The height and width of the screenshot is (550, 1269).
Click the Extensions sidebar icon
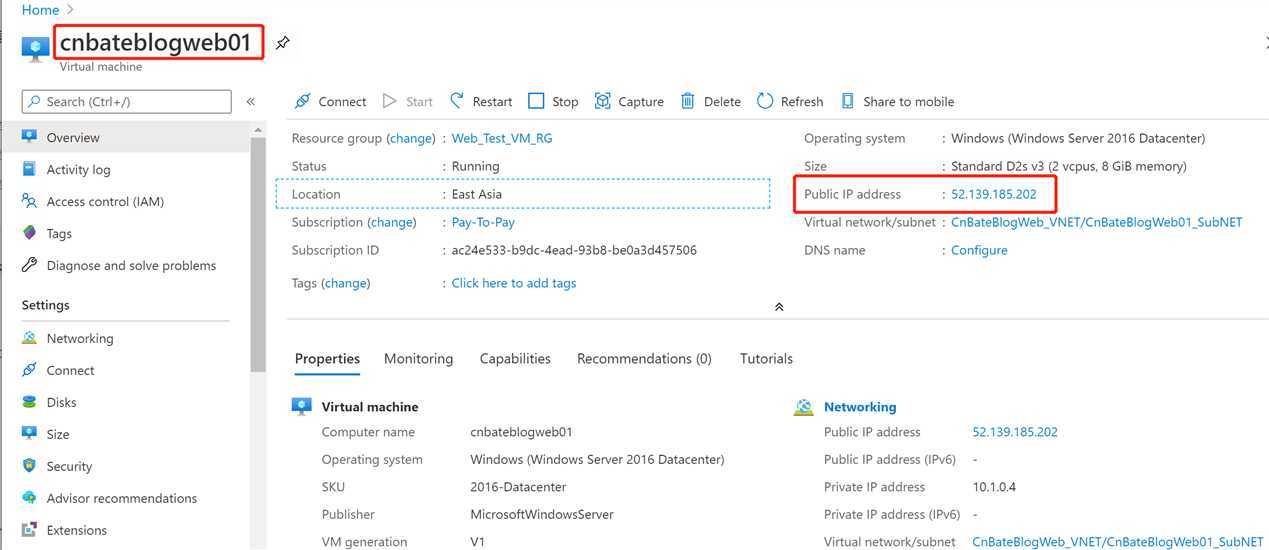coord(29,530)
